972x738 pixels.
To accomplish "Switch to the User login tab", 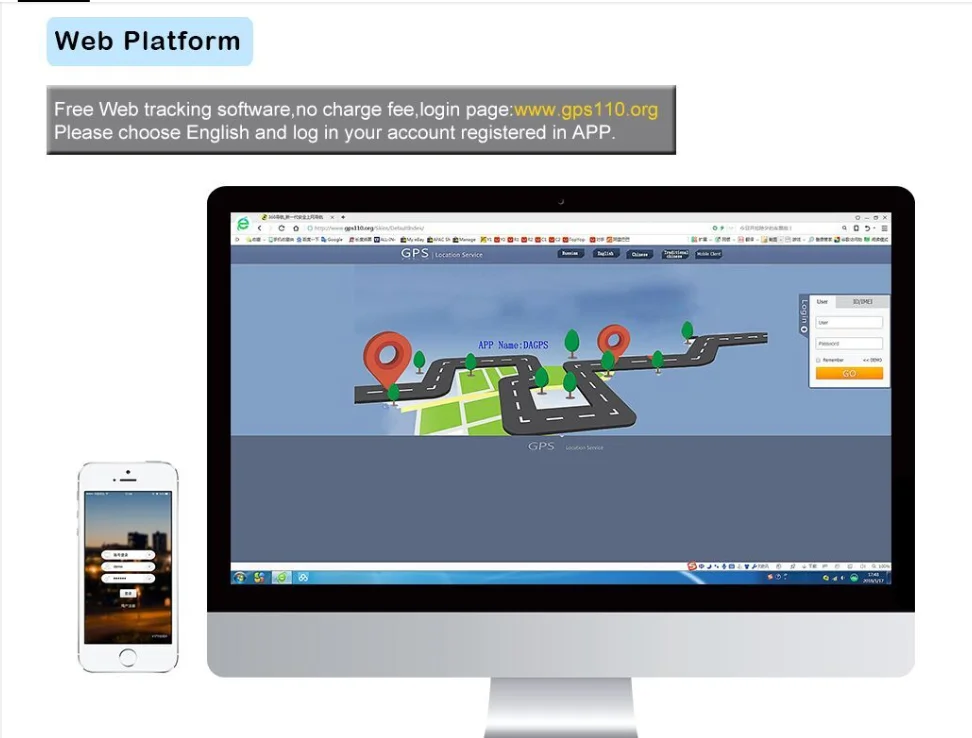I will (823, 302).
